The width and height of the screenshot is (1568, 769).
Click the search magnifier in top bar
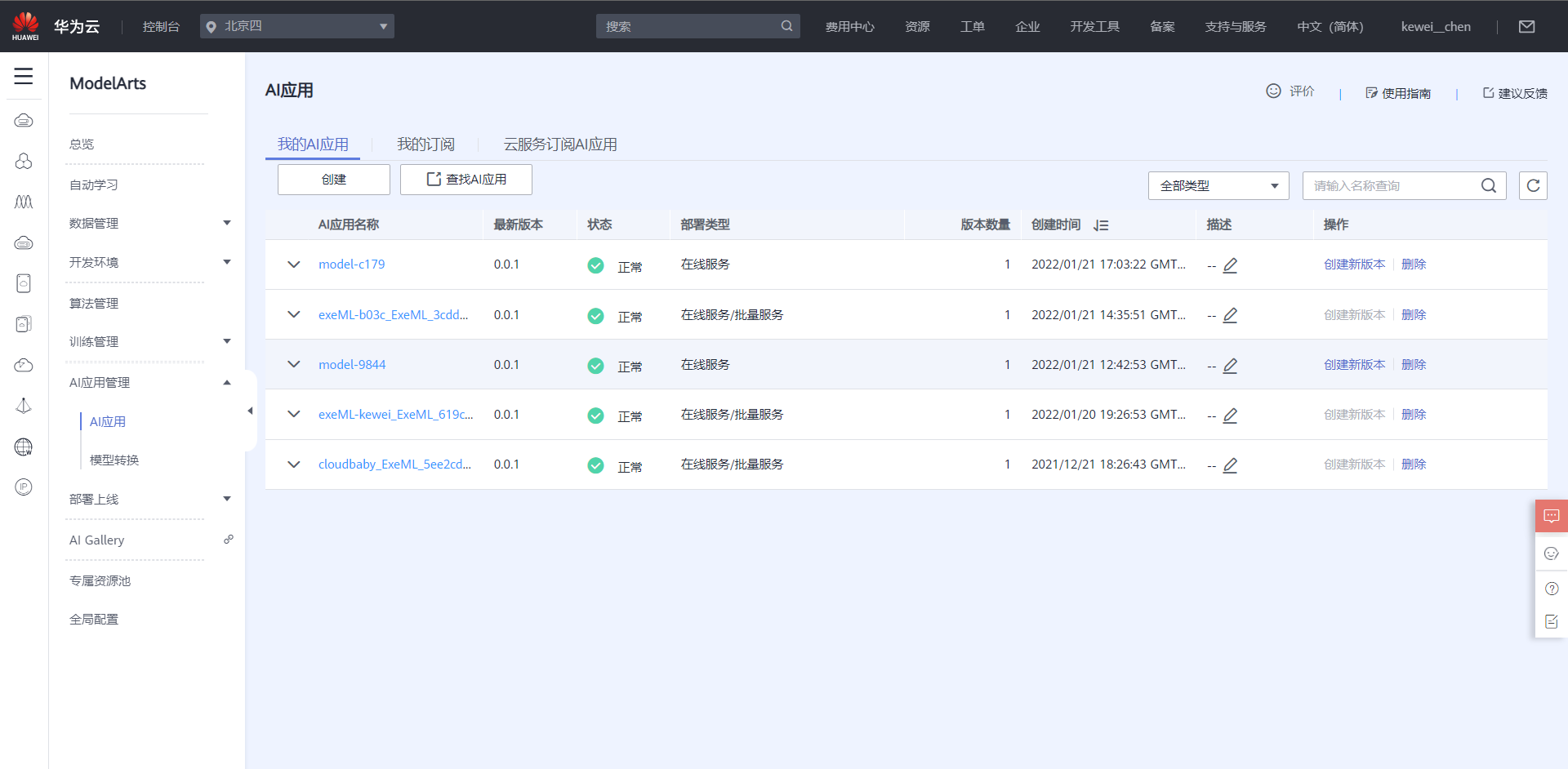pyautogui.click(x=786, y=26)
